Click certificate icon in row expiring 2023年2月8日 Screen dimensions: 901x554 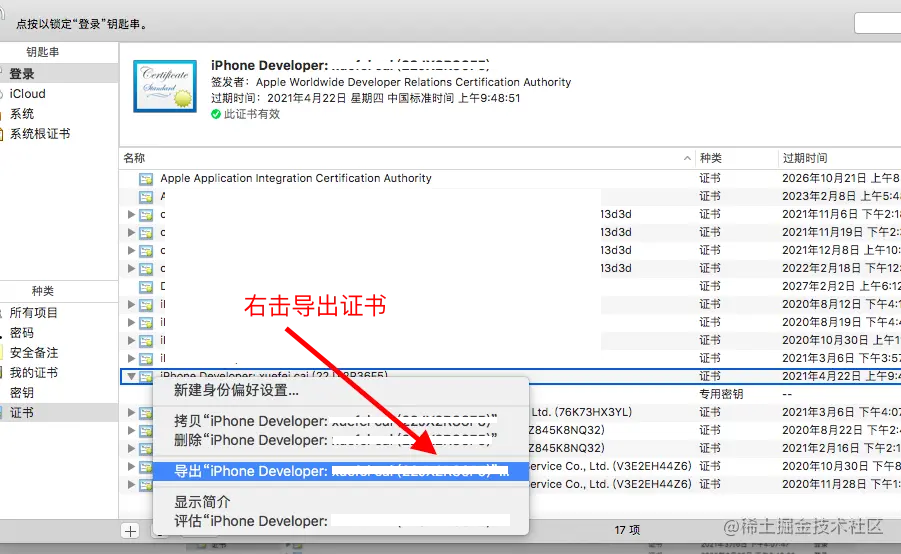point(146,197)
